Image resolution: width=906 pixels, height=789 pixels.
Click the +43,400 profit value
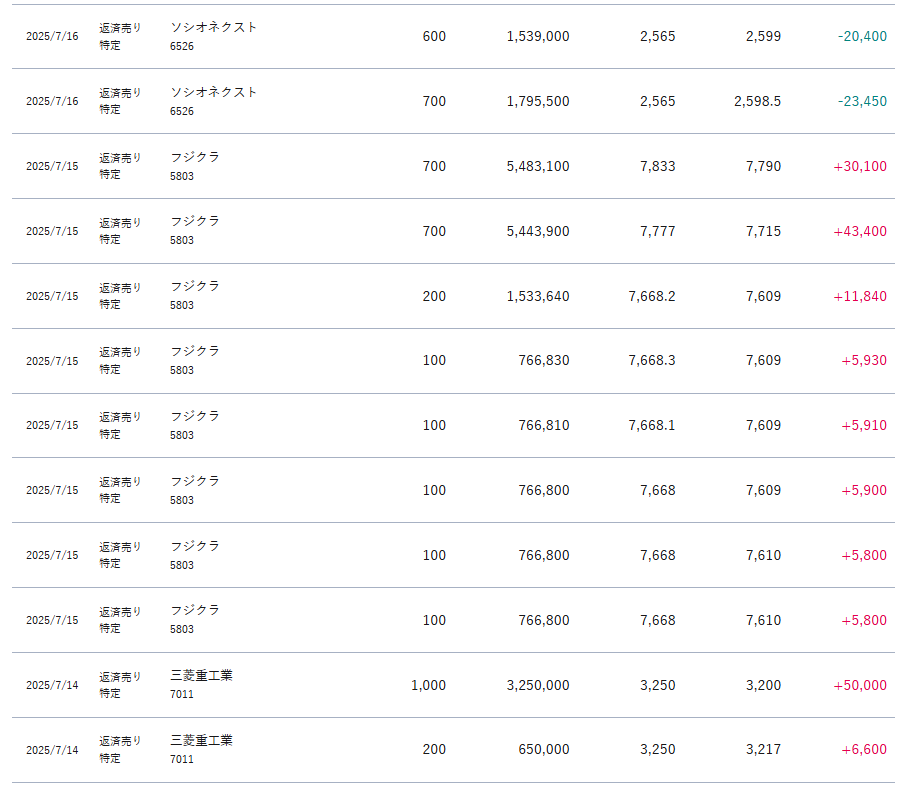tap(859, 231)
